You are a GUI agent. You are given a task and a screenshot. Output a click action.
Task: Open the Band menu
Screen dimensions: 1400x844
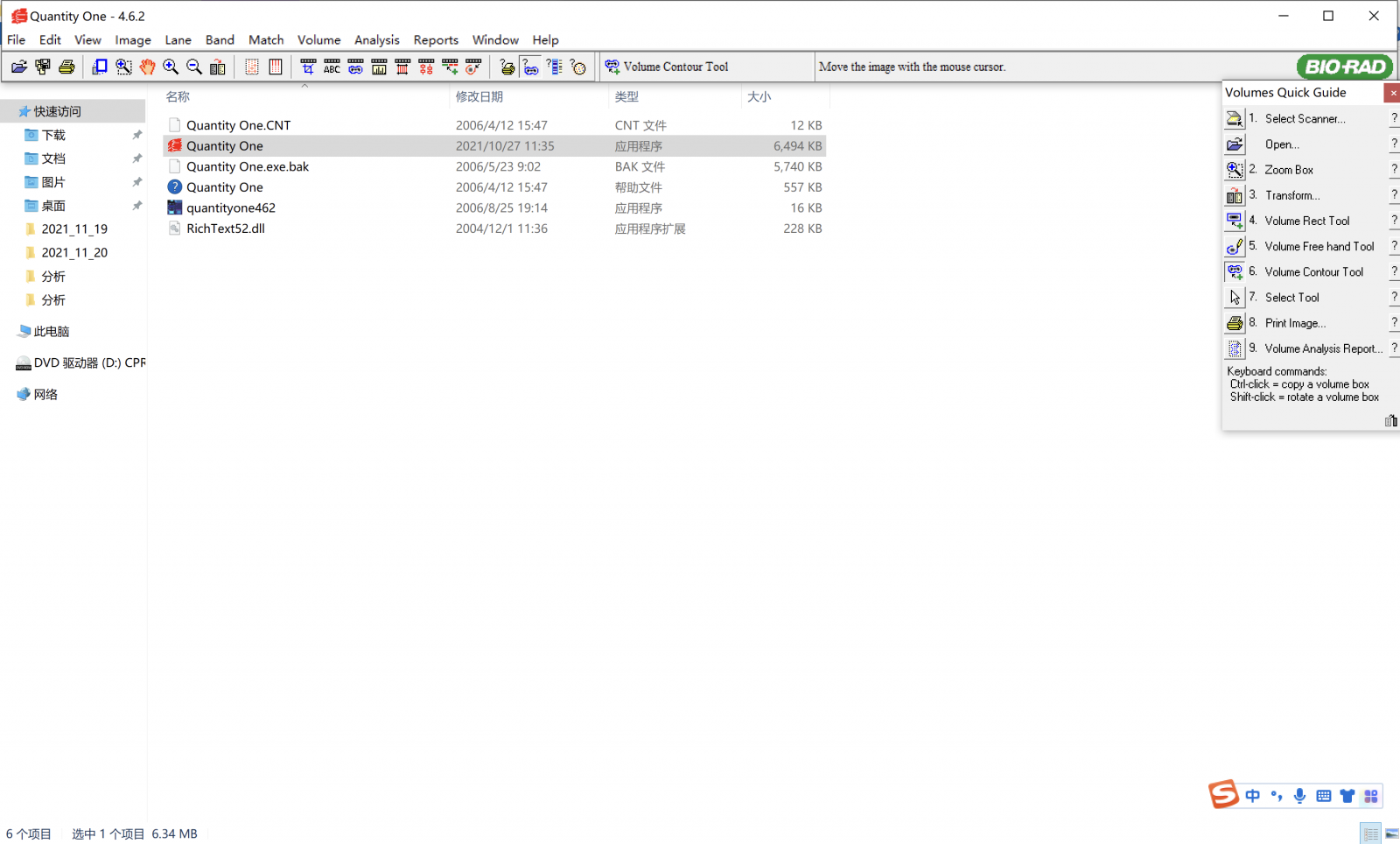coord(220,39)
